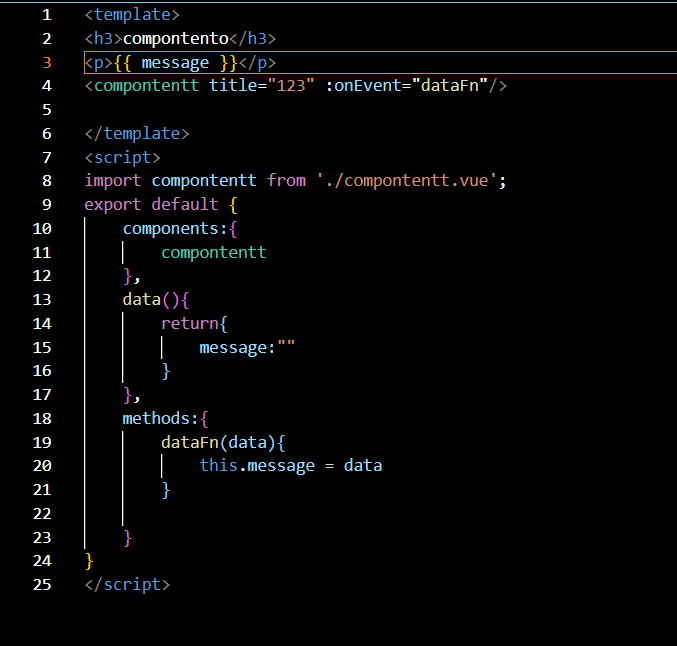Viewport: 677px width, 646px height.
Task: Click the './compontentt.vue' import path
Action: click(x=407, y=180)
